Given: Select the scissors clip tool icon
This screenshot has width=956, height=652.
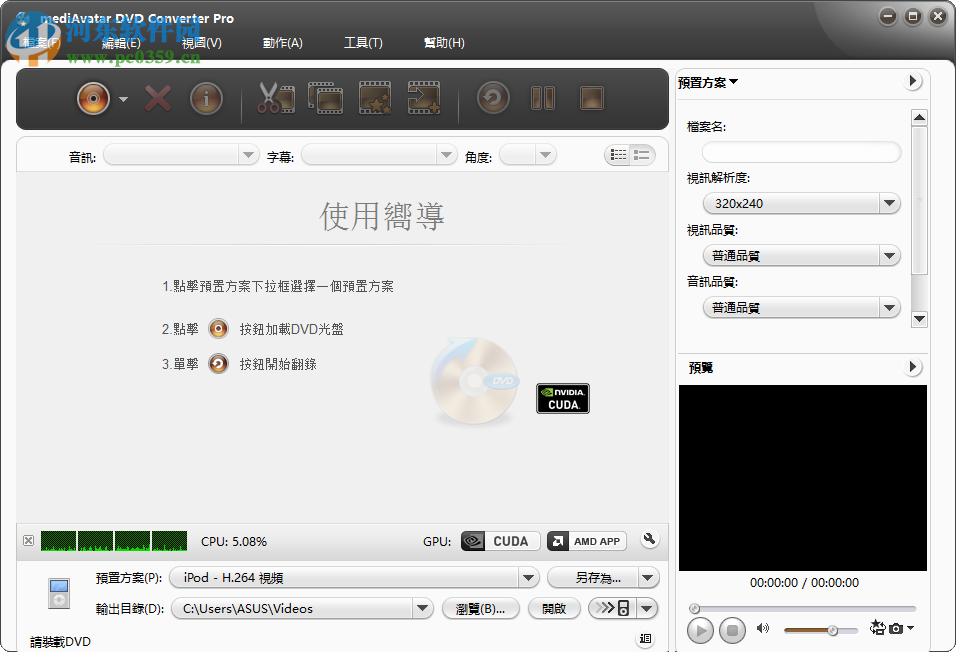Looking at the screenshot, I should coord(276,98).
